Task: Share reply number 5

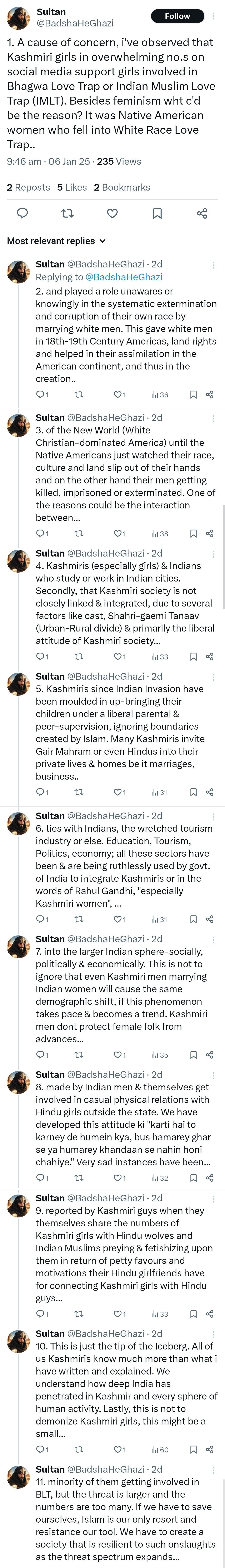Action: click(210, 793)
